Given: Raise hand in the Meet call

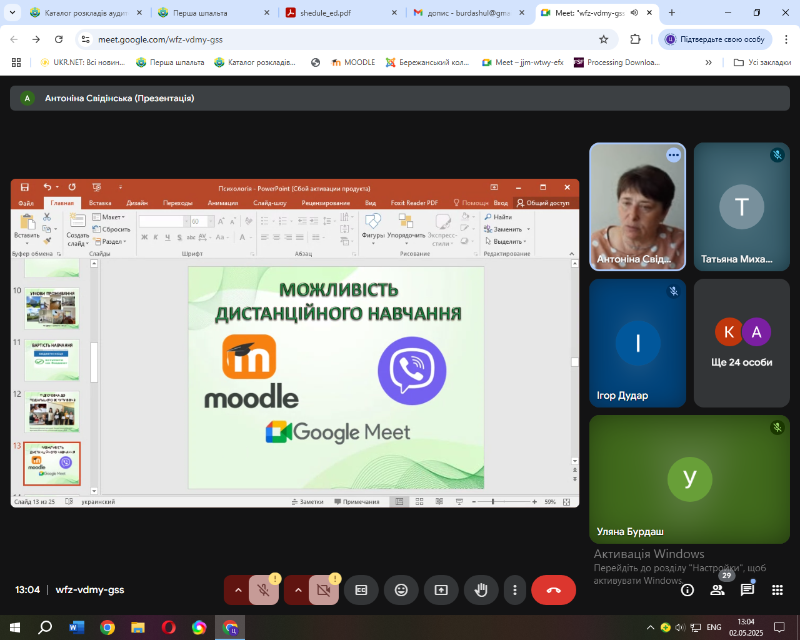Looking at the screenshot, I should pyautogui.click(x=480, y=590).
